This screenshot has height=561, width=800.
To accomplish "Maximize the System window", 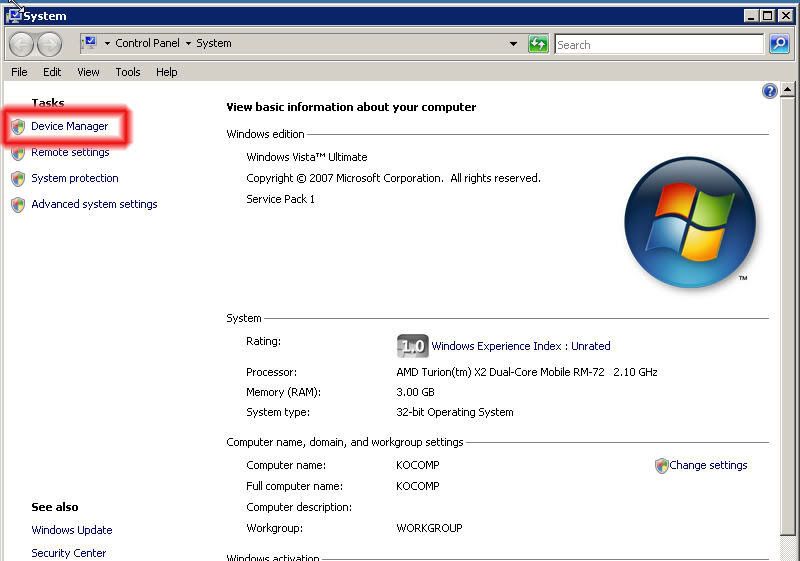I will coord(767,16).
